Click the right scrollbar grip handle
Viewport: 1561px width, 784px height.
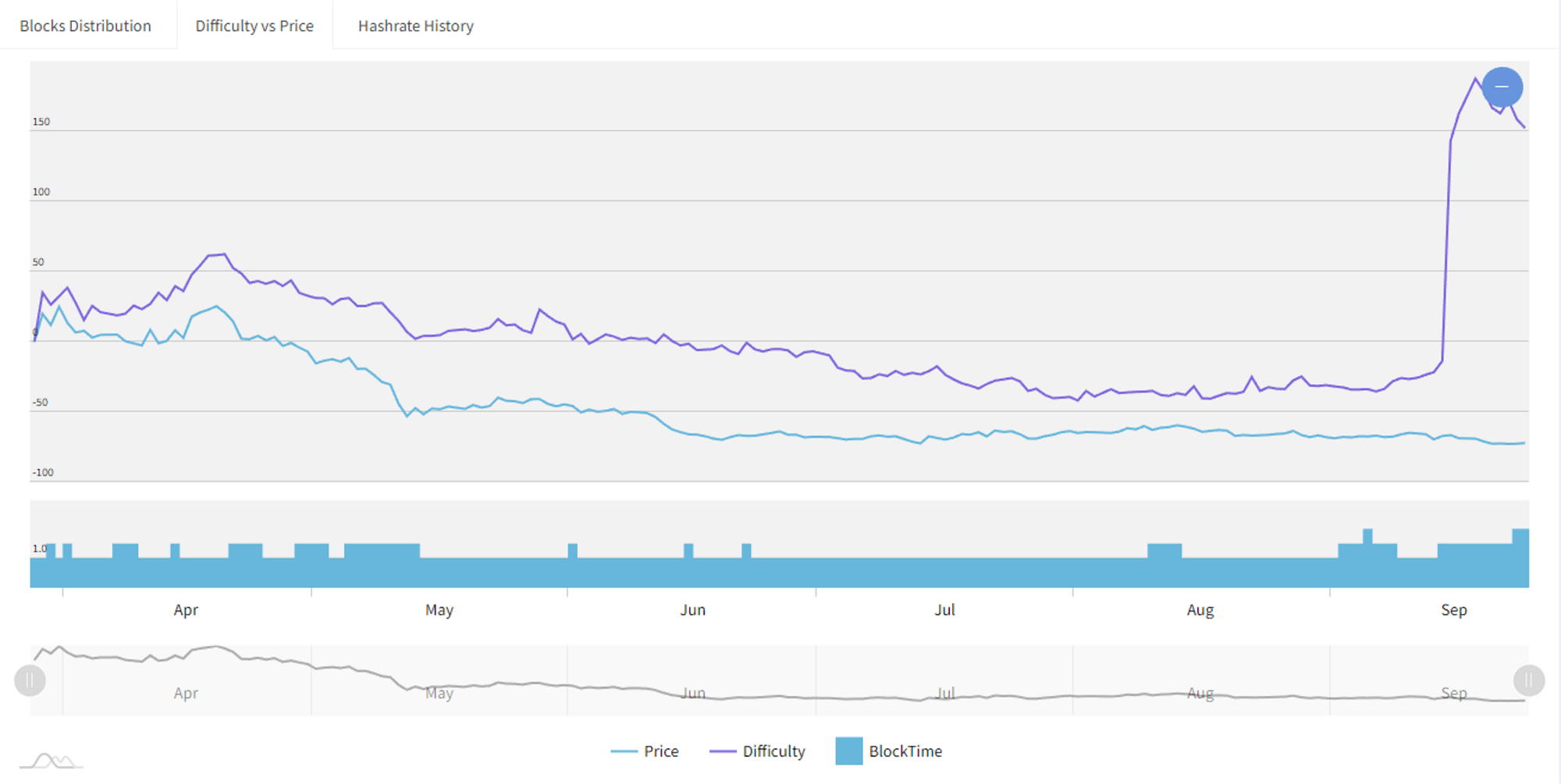1529,680
